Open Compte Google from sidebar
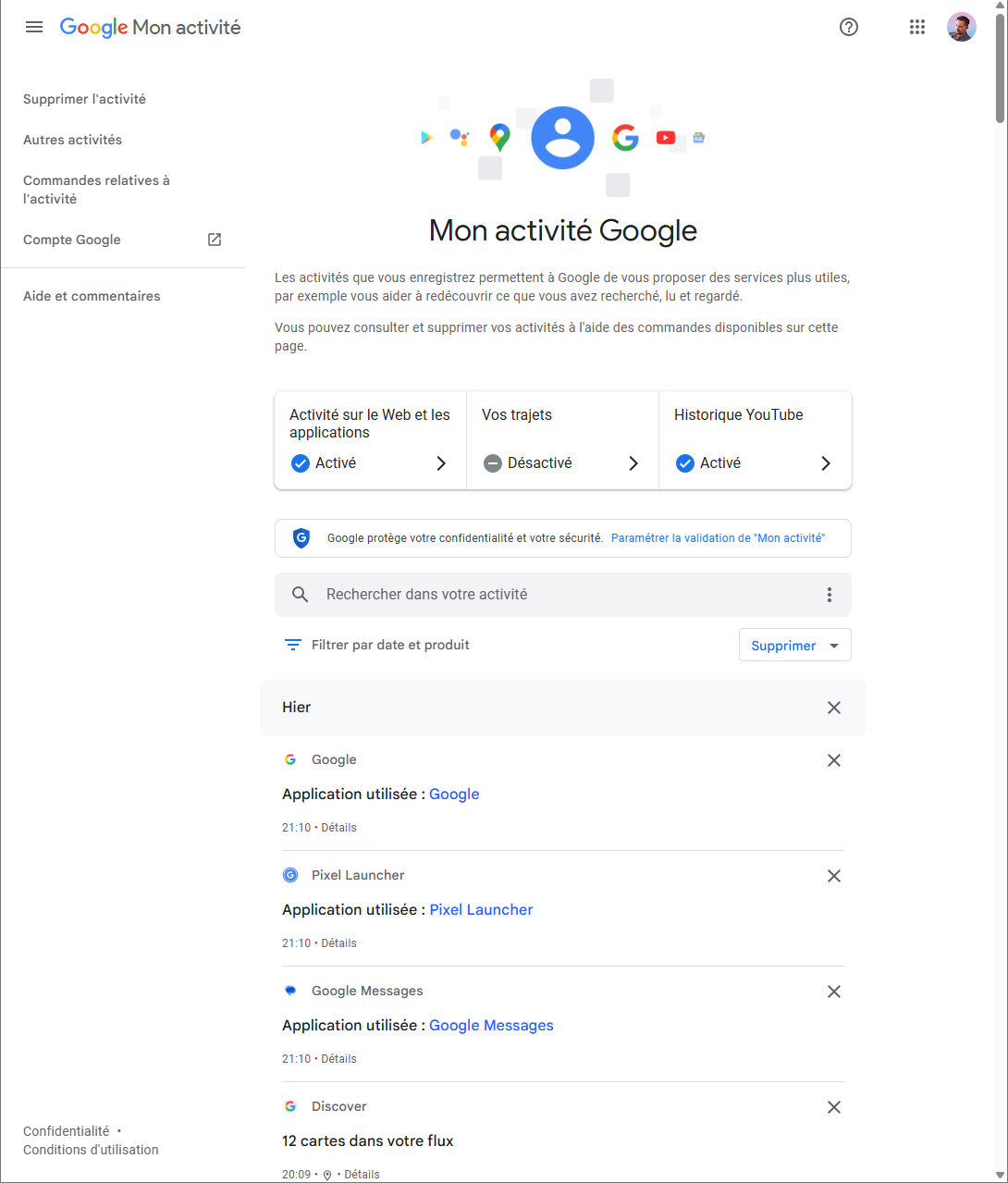 [x=72, y=240]
